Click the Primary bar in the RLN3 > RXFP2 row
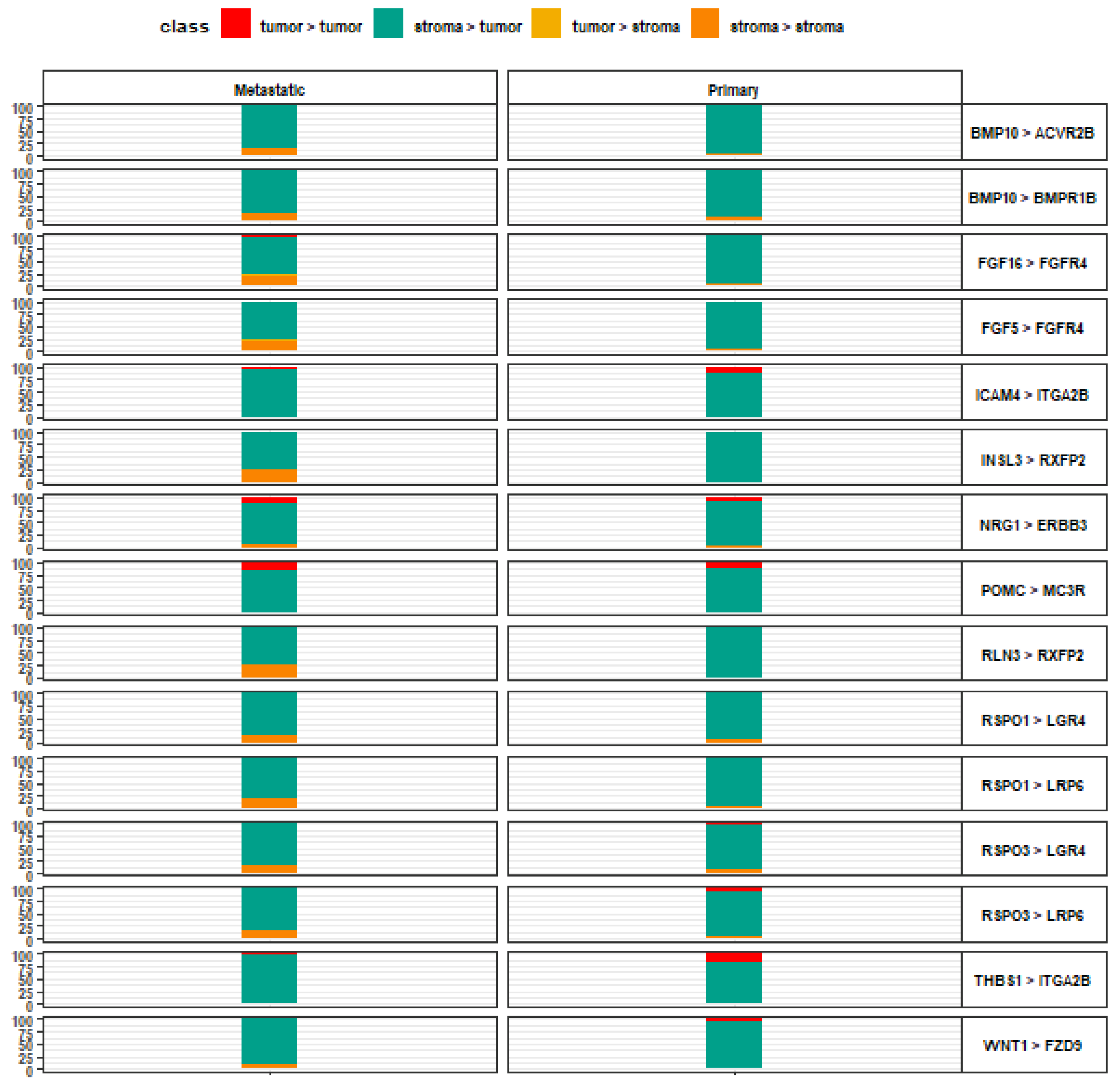 click(734, 652)
